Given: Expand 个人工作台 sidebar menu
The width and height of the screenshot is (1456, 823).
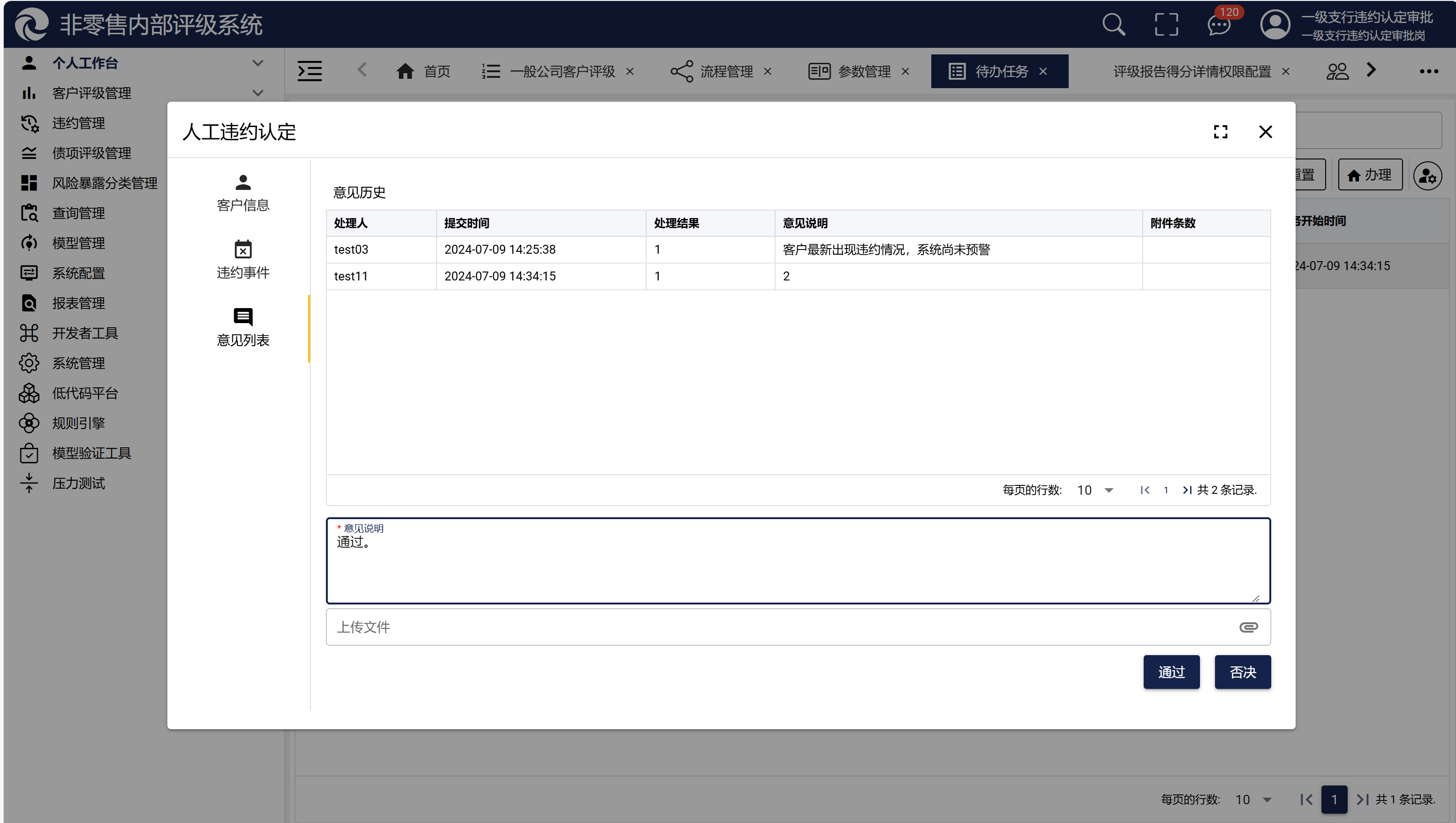Looking at the screenshot, I should coord(85,63).
